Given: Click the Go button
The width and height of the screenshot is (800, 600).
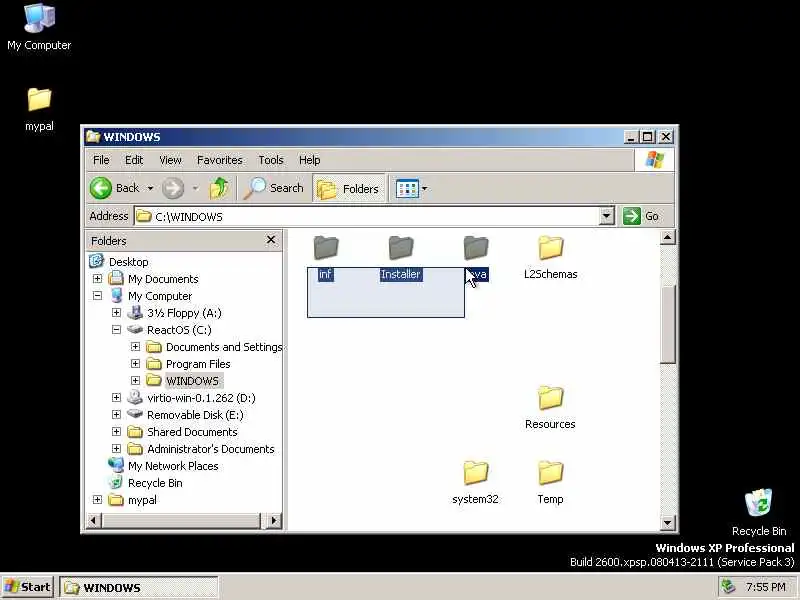Looking at the screenshot, I should (x=642, y=216).
